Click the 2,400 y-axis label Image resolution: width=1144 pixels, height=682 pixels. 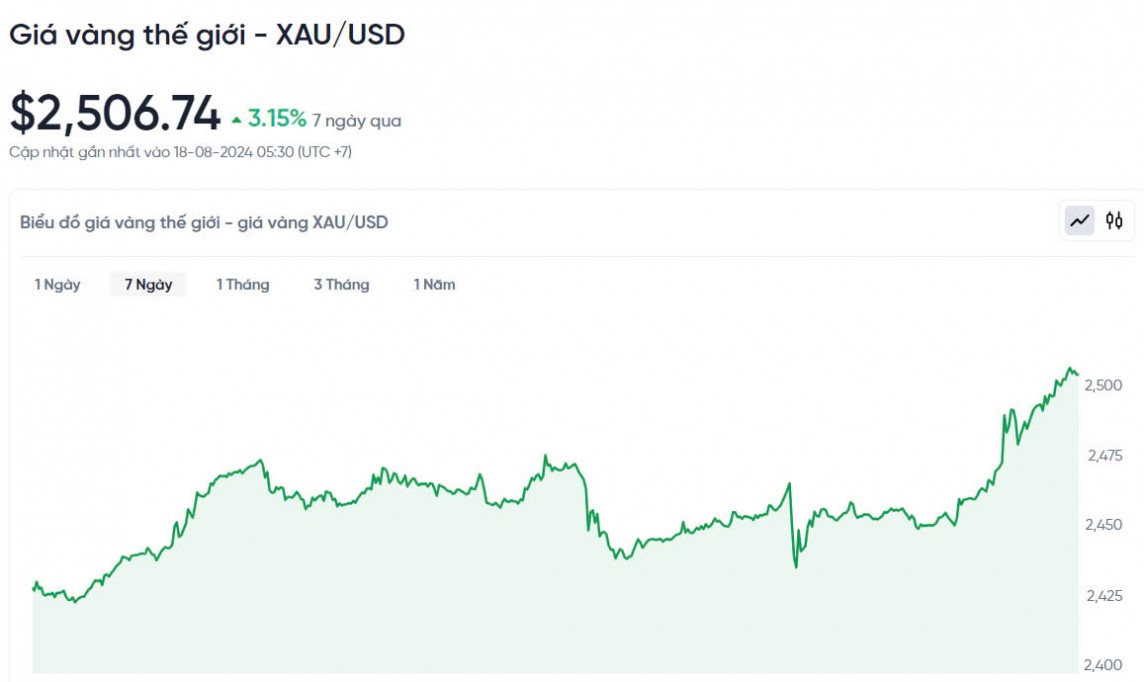click(1104, 665)
